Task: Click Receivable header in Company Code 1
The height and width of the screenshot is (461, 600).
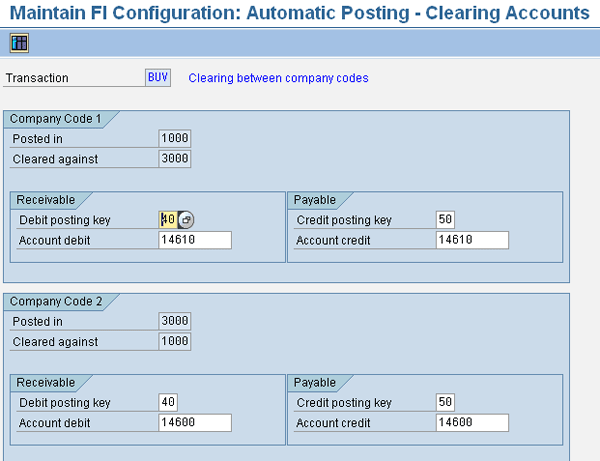Action: tap(46, 200)
